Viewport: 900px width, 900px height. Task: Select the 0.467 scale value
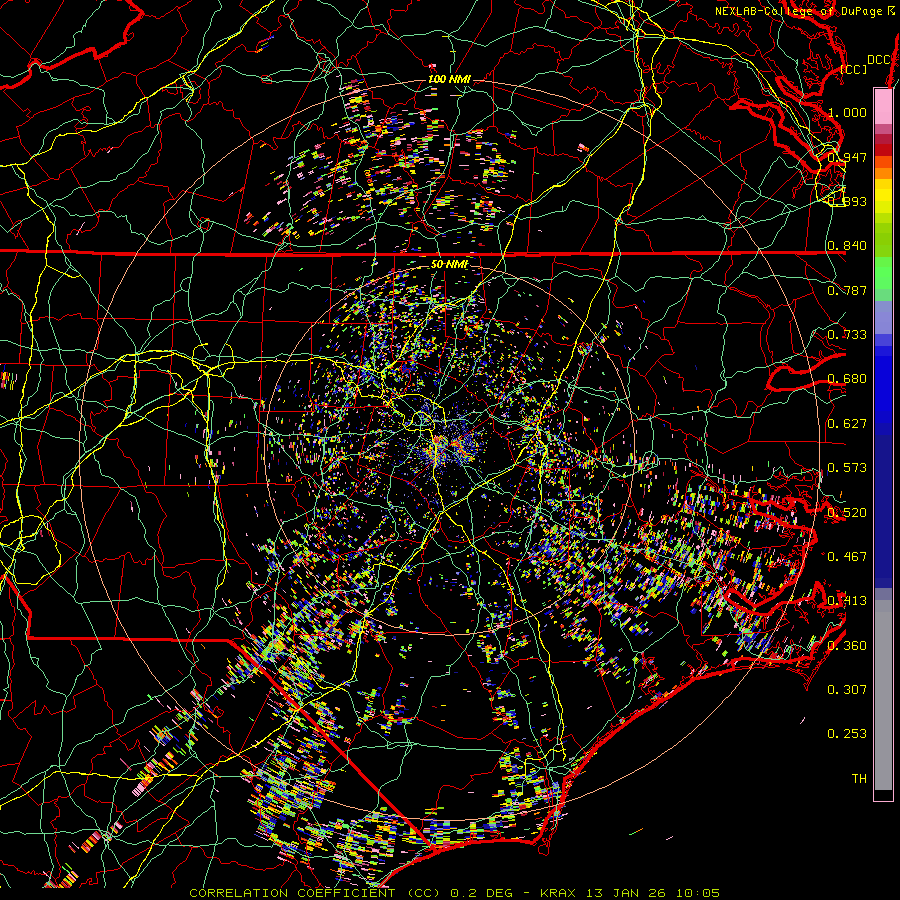[x=847, y=557]
